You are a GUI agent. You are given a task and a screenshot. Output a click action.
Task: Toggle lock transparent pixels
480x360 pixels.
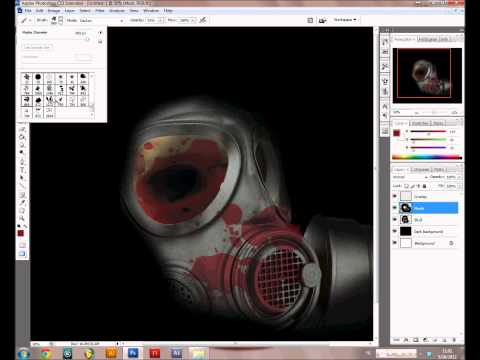406,186
